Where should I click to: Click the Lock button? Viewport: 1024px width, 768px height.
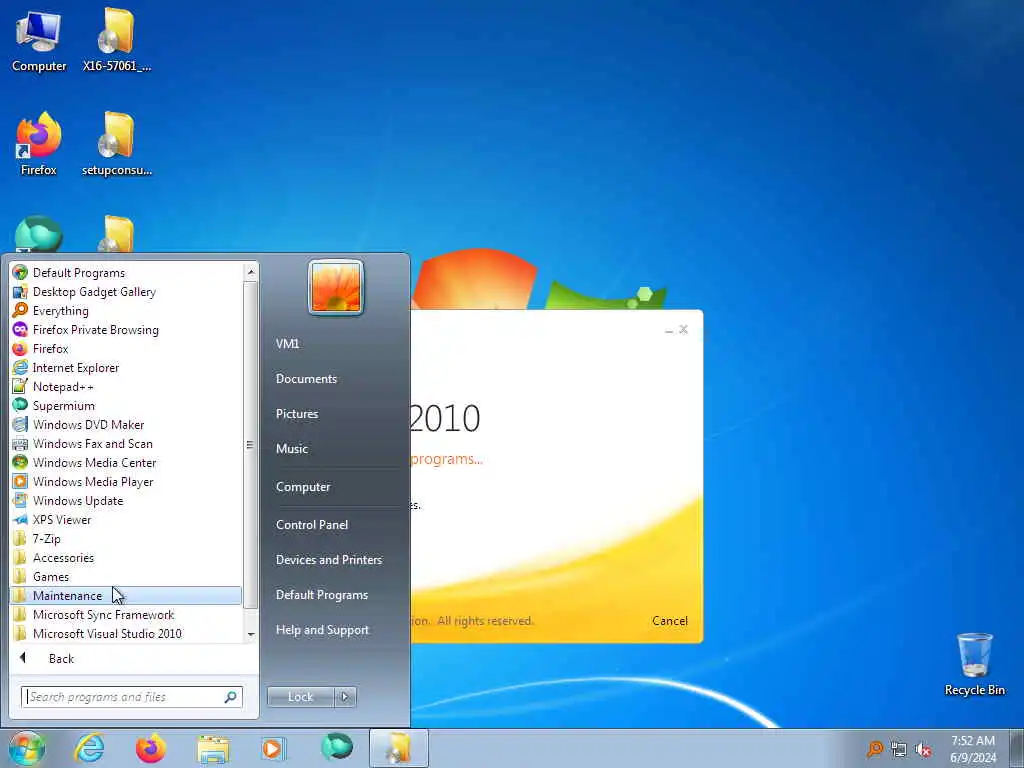(300, 697)
